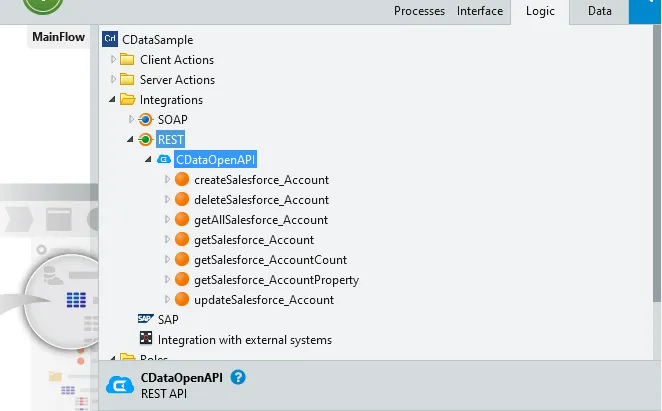Viewport: 662px width, 411px height.
Task: Click the MainFlow label
Action: tap(58, 38)
